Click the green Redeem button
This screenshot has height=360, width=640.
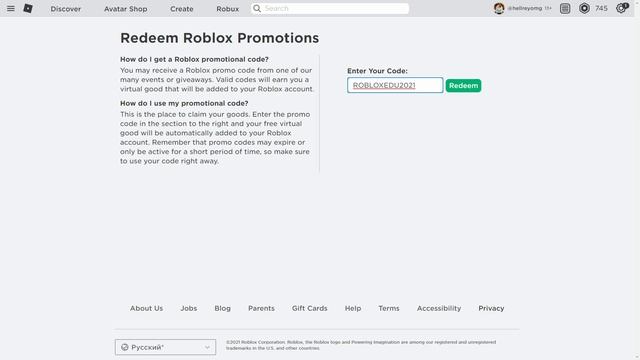pos(463,85)
